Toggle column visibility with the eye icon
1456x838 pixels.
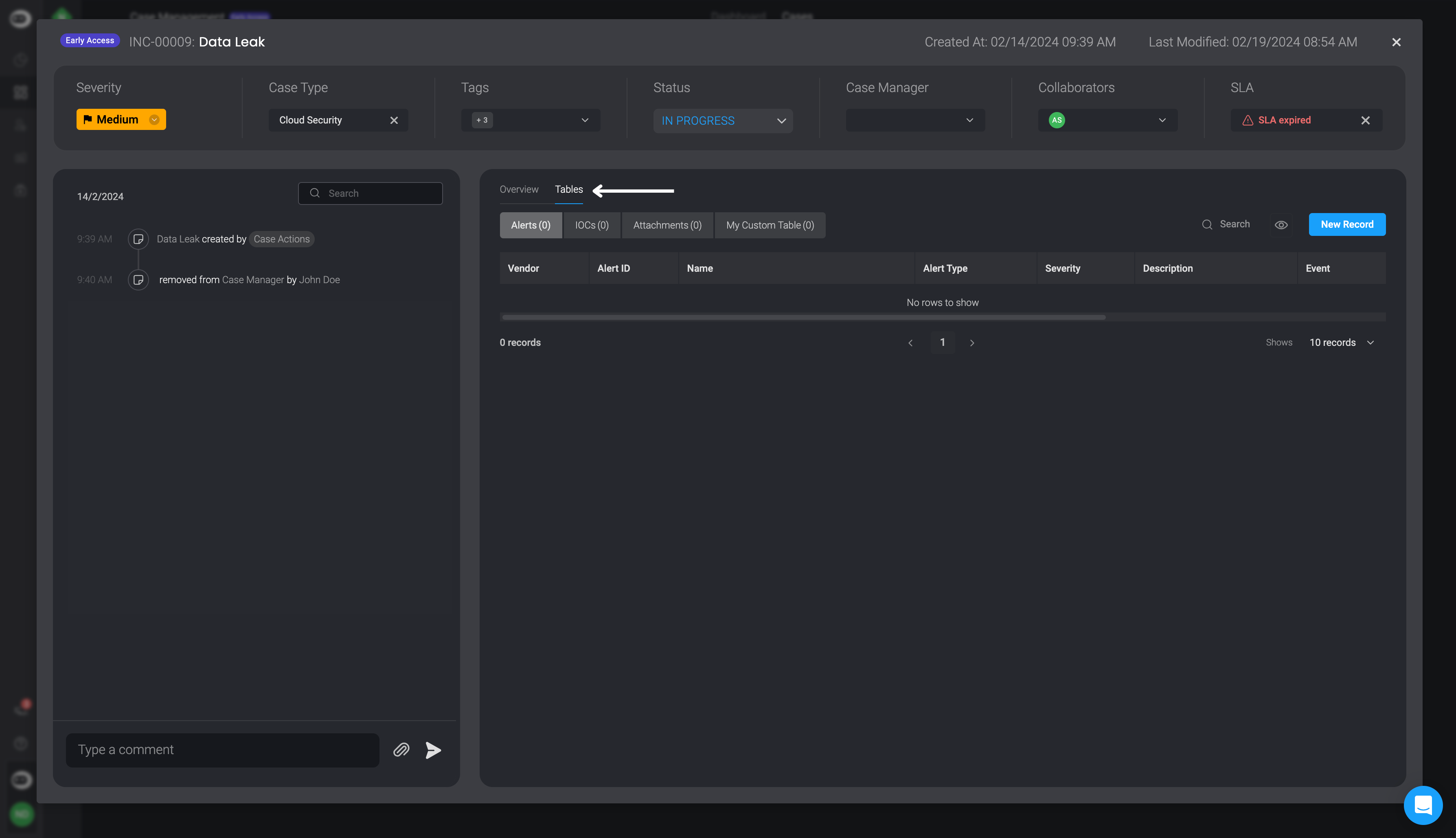coord(1281,225)
